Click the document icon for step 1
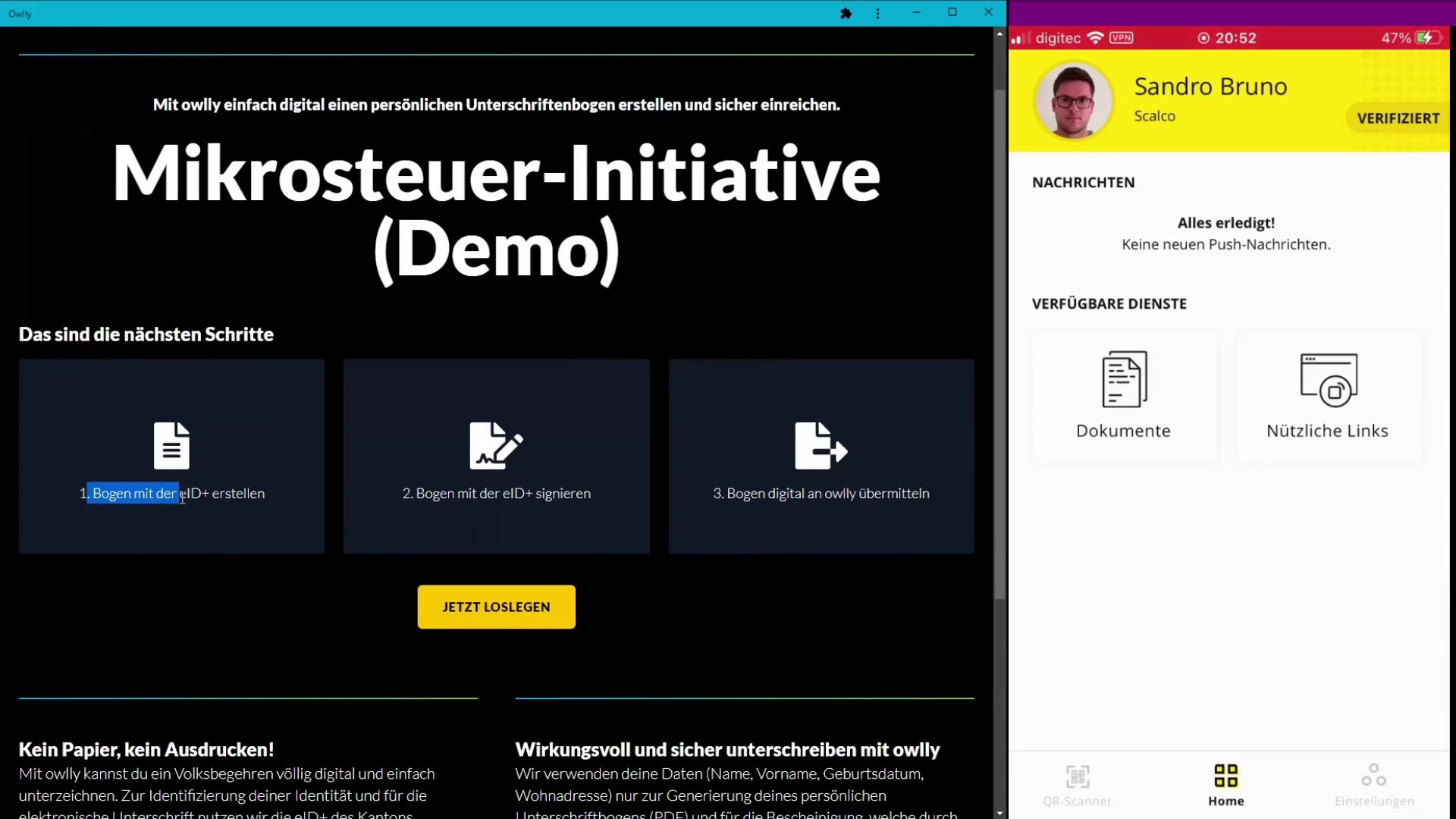 171,445
